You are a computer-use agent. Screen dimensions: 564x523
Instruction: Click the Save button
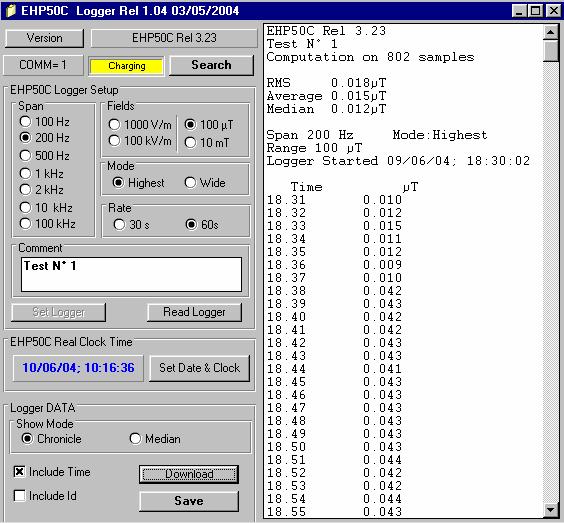[x=189, y=501]
